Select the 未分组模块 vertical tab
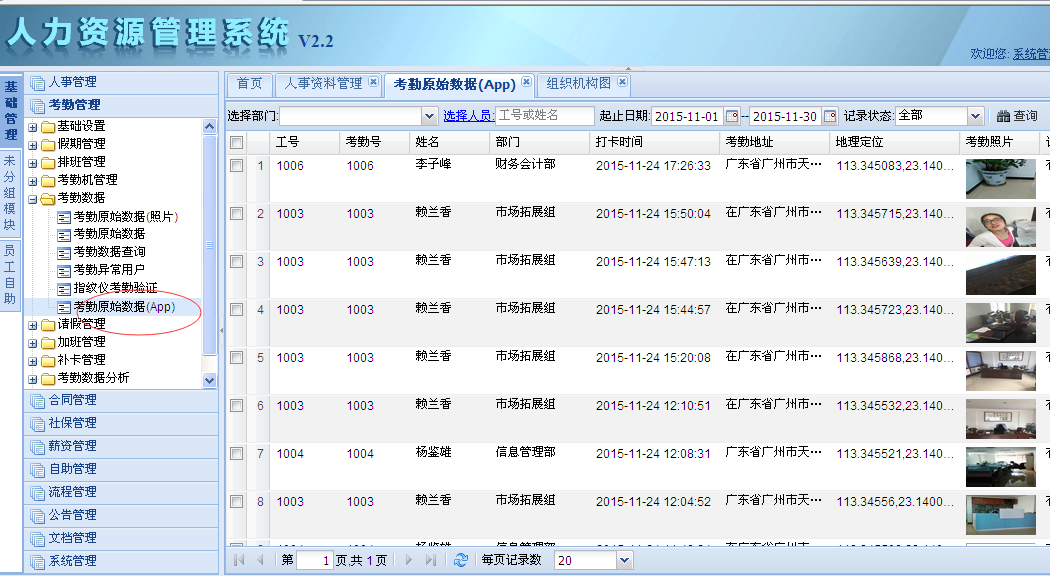 pos(10,193)
